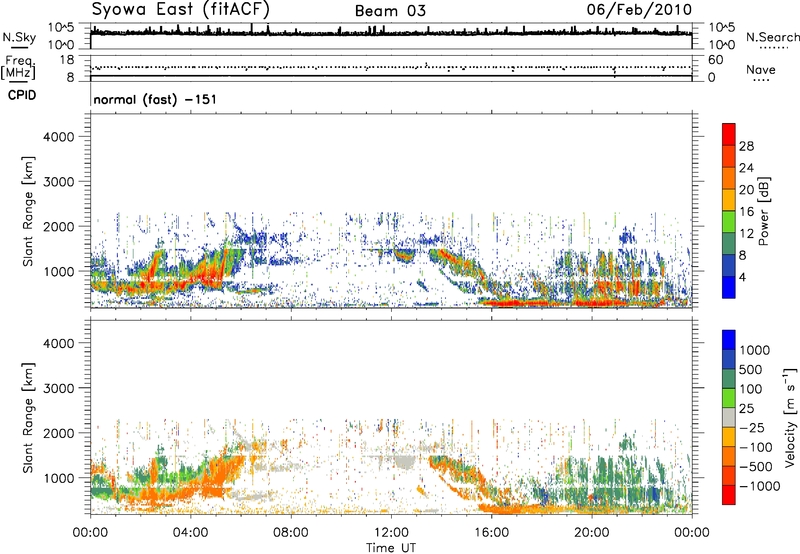Click the '20' label on Power colorbar
Screen dimensions: 800x554
click(x=746, y=190)
